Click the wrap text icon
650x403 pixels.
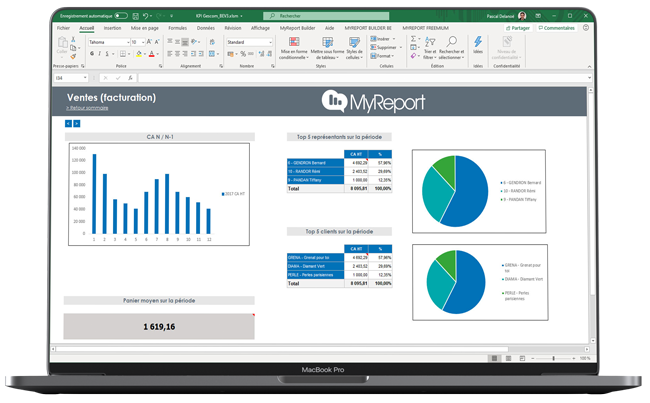pyautogui.click(x=212, y=42)
